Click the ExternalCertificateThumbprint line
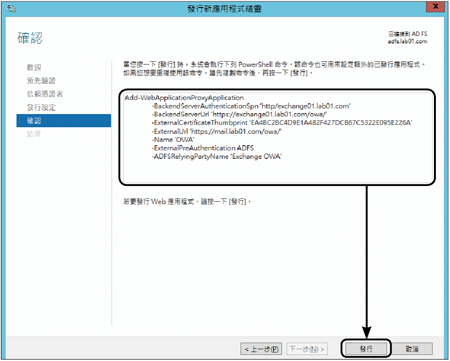This screenshot has height=361, width=450. 282,123
